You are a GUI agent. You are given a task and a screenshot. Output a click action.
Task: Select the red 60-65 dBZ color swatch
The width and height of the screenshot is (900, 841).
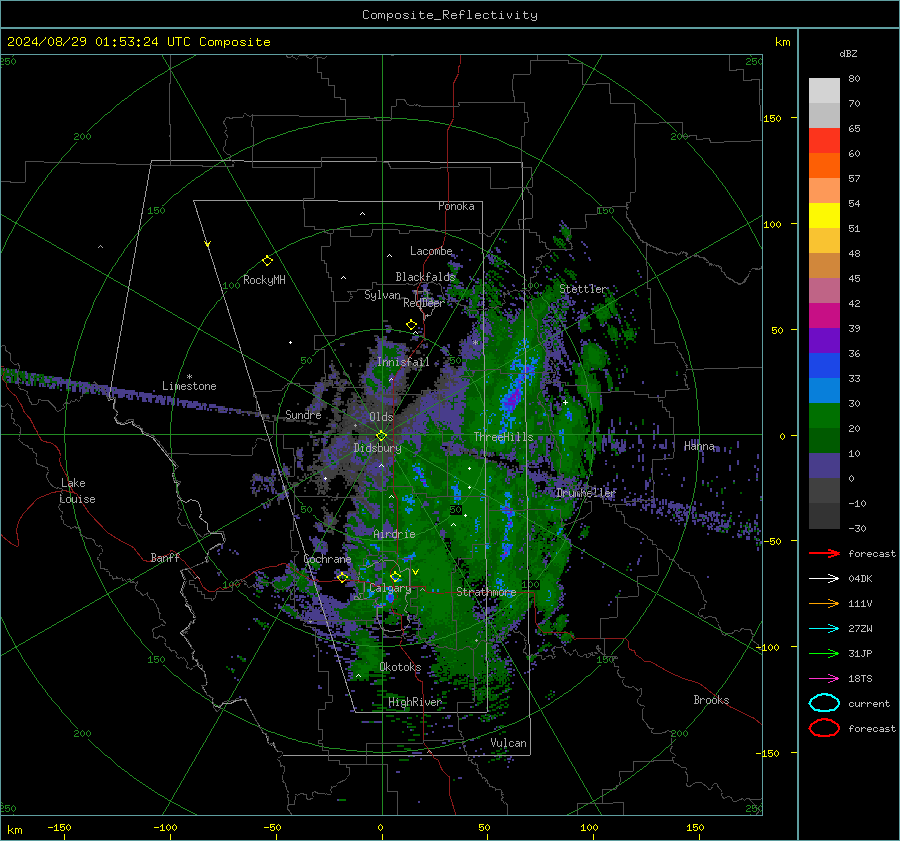point(824,141)
